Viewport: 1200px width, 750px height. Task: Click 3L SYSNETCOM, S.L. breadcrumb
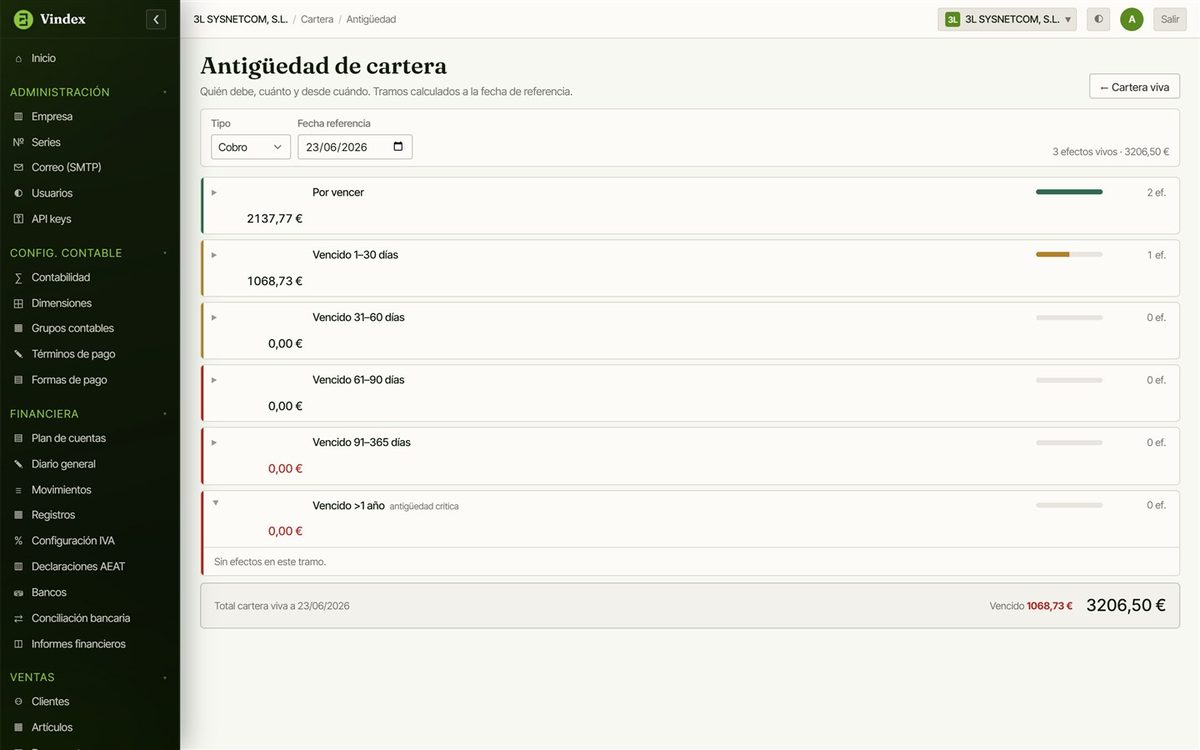click(240, 19)
